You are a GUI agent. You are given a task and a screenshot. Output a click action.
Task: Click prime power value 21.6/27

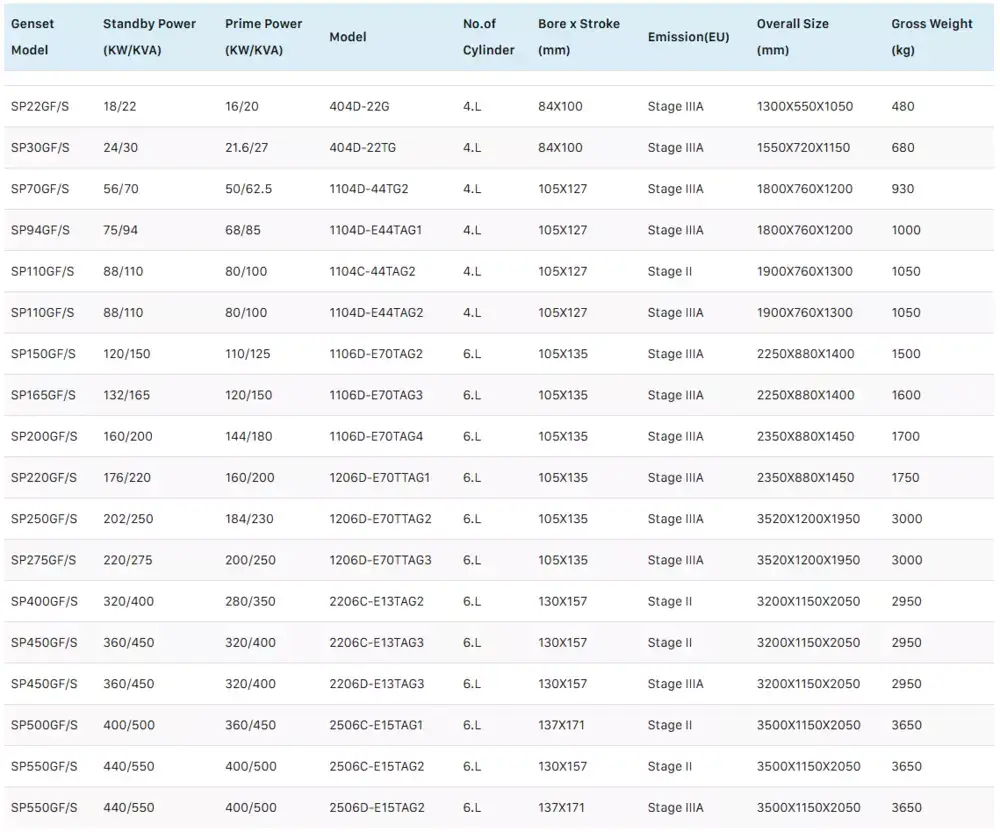246,148
